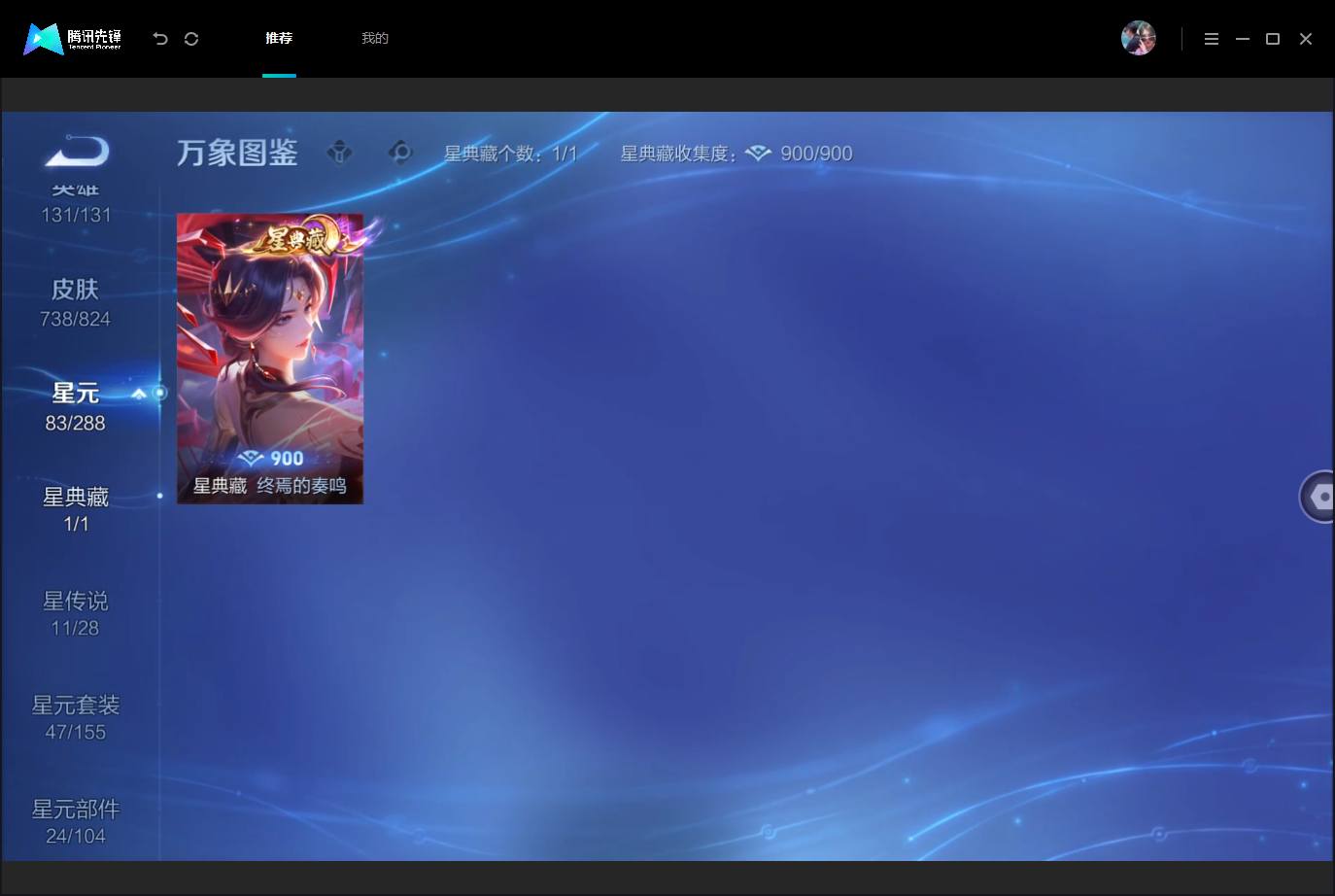Select the 星典藏 1/1 subcategory

click(76, 509)
